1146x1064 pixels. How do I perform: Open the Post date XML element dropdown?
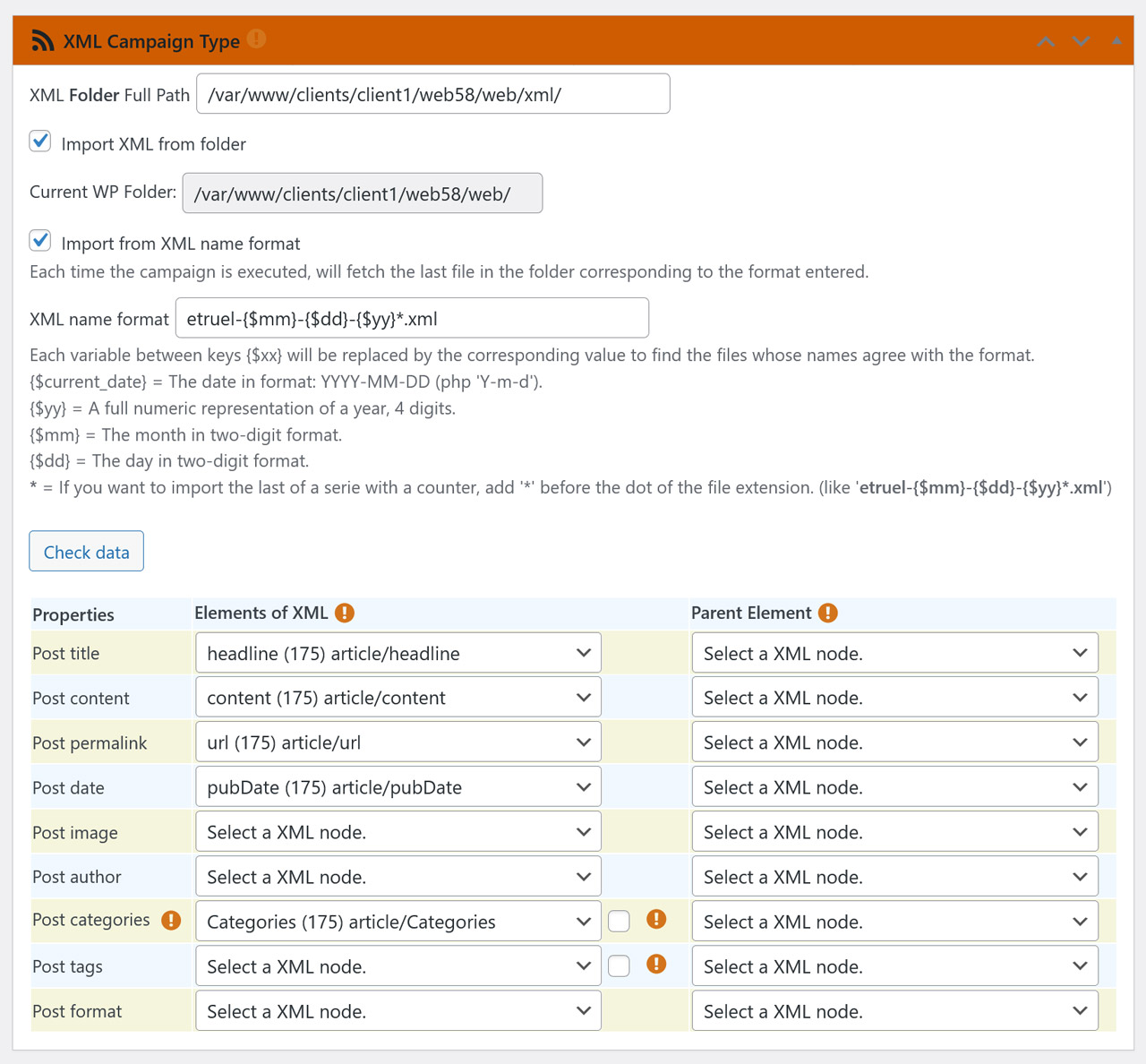(x=398, y=787)
